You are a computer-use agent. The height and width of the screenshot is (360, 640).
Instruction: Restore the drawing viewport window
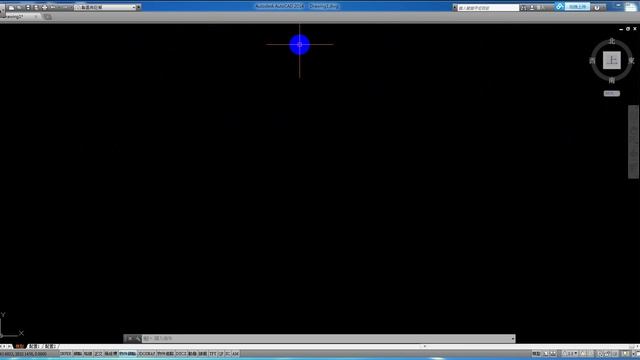[x=628, y=29]
